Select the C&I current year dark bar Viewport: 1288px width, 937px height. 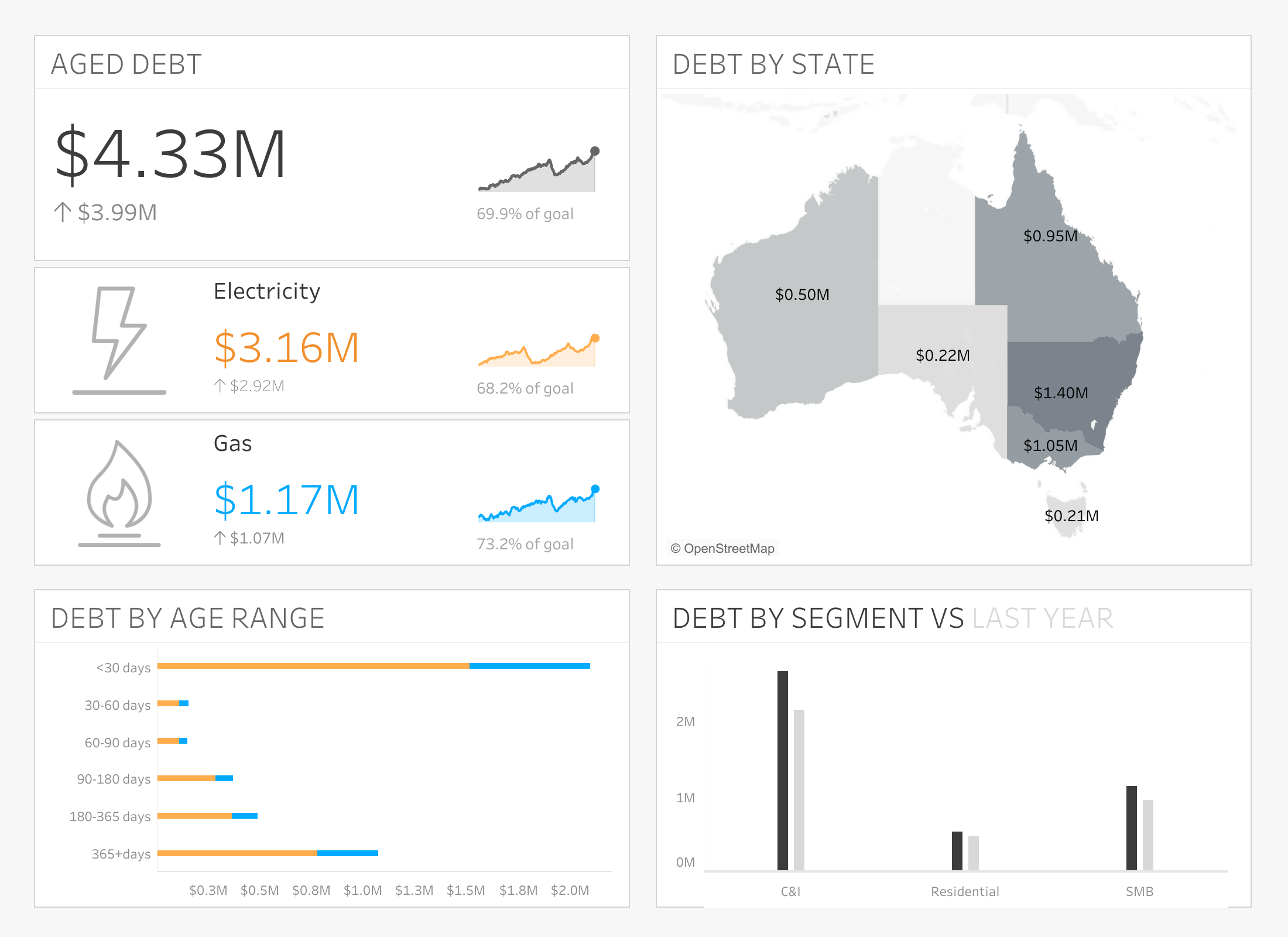pos(783,771)
